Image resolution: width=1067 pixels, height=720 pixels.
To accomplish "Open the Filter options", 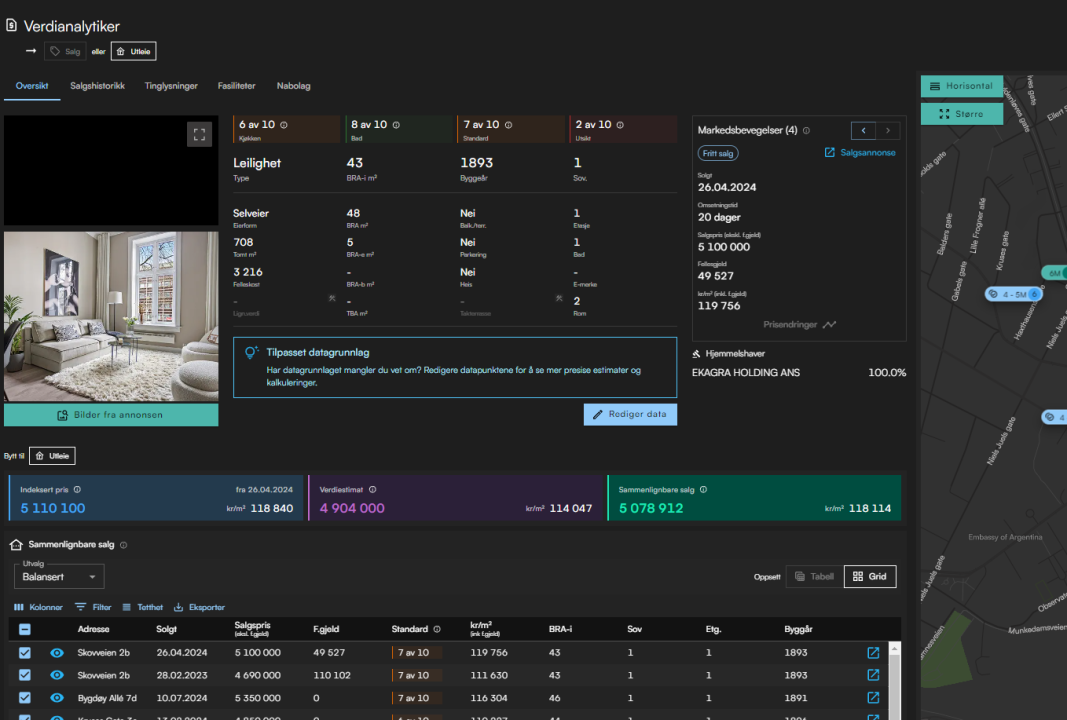I will tap(93, 607).
